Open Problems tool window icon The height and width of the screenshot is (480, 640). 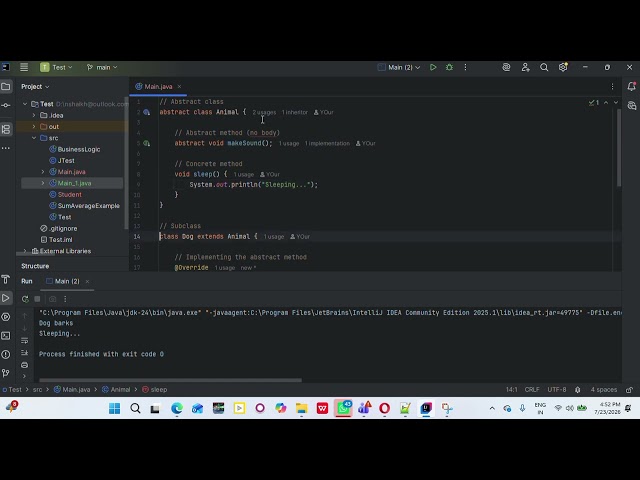(x=6, y=354)
